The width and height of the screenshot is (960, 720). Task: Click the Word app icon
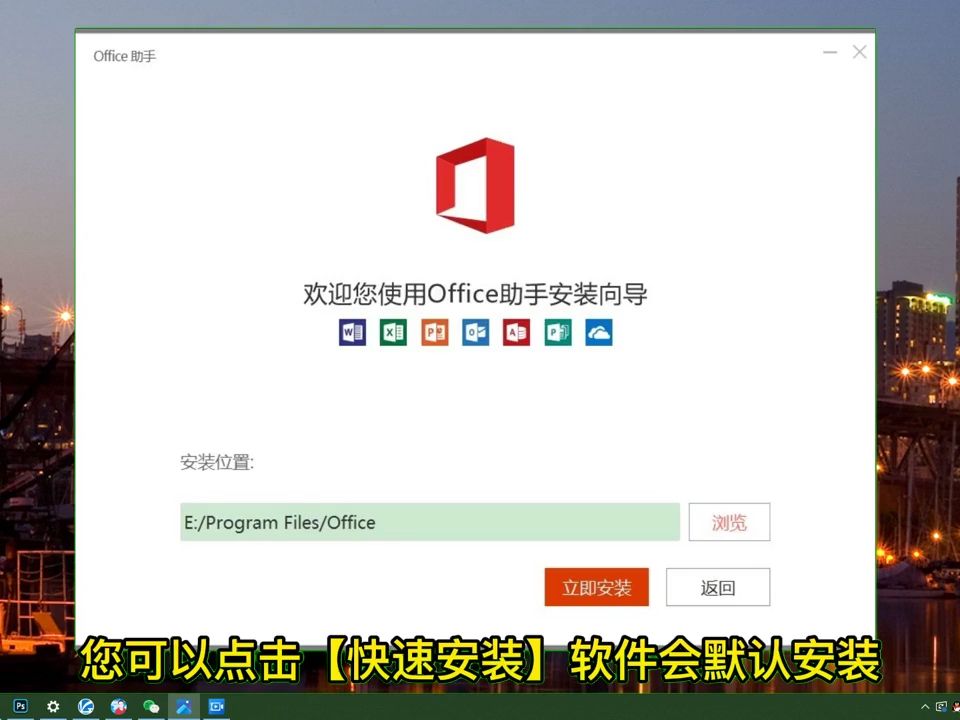pos(352,332)
